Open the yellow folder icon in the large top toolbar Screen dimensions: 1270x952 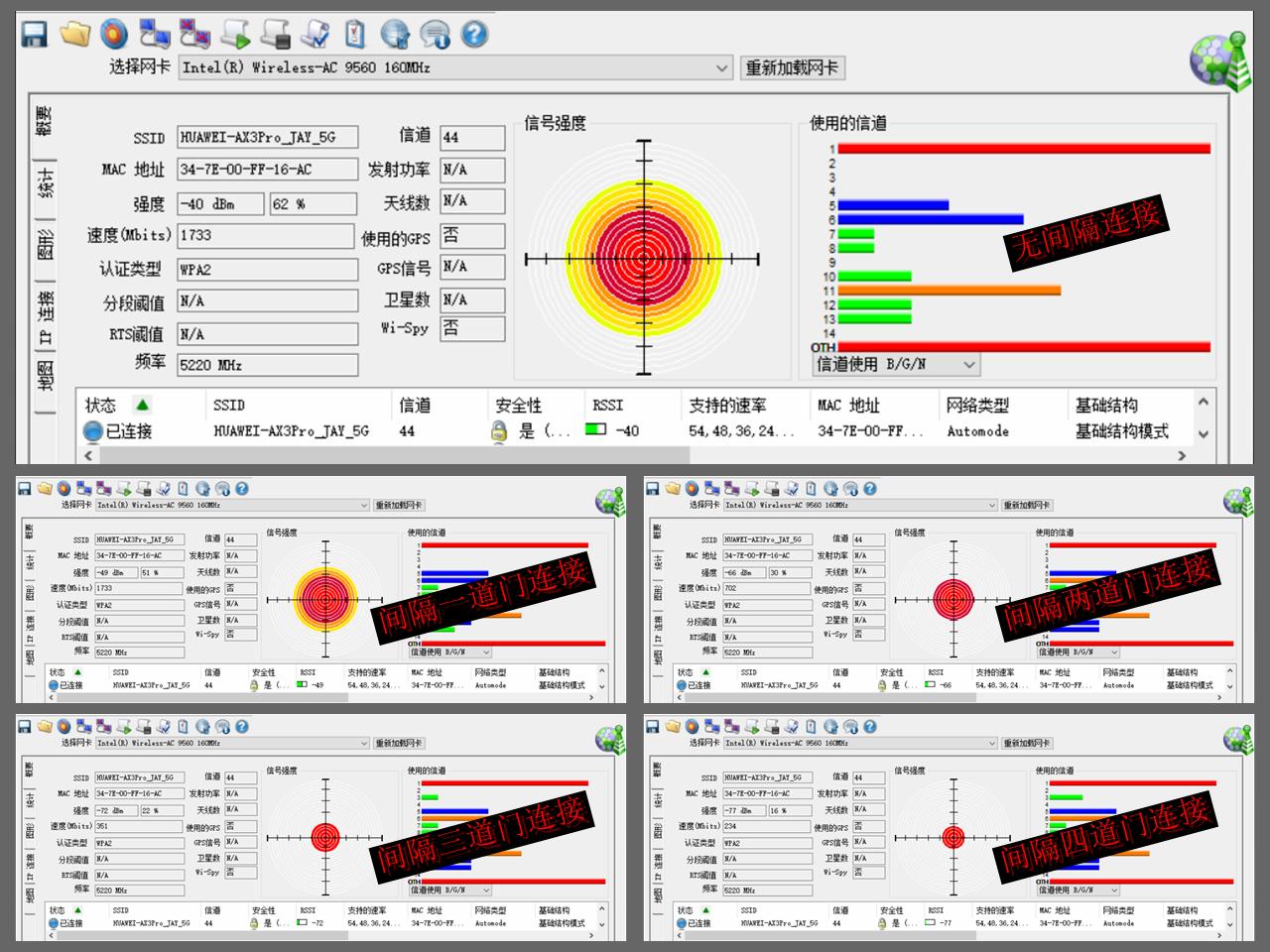tap(74, 35)
